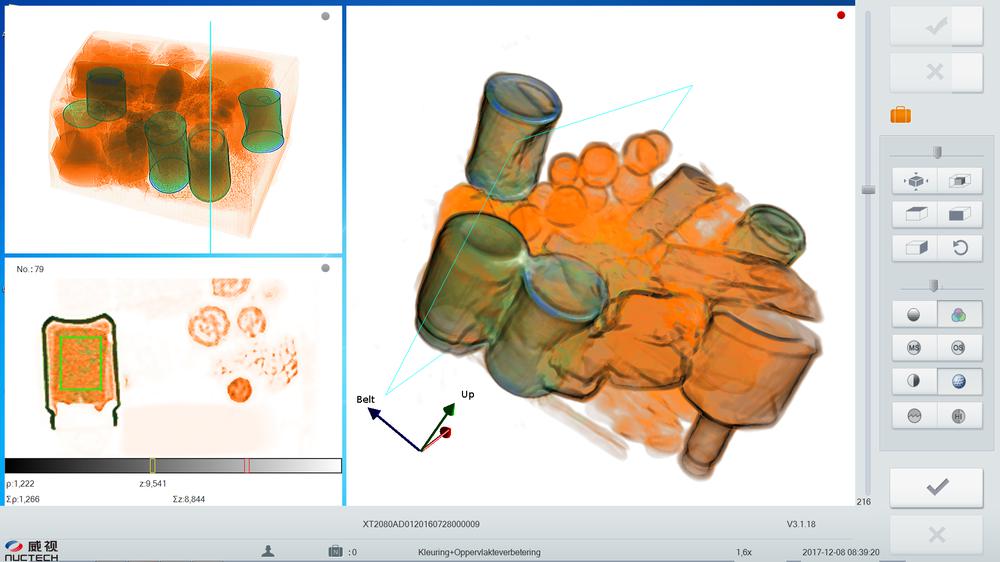This screenshot has width=1000, height=562.
Task: Click the orange suitcase icon
Action: point(900,115)
